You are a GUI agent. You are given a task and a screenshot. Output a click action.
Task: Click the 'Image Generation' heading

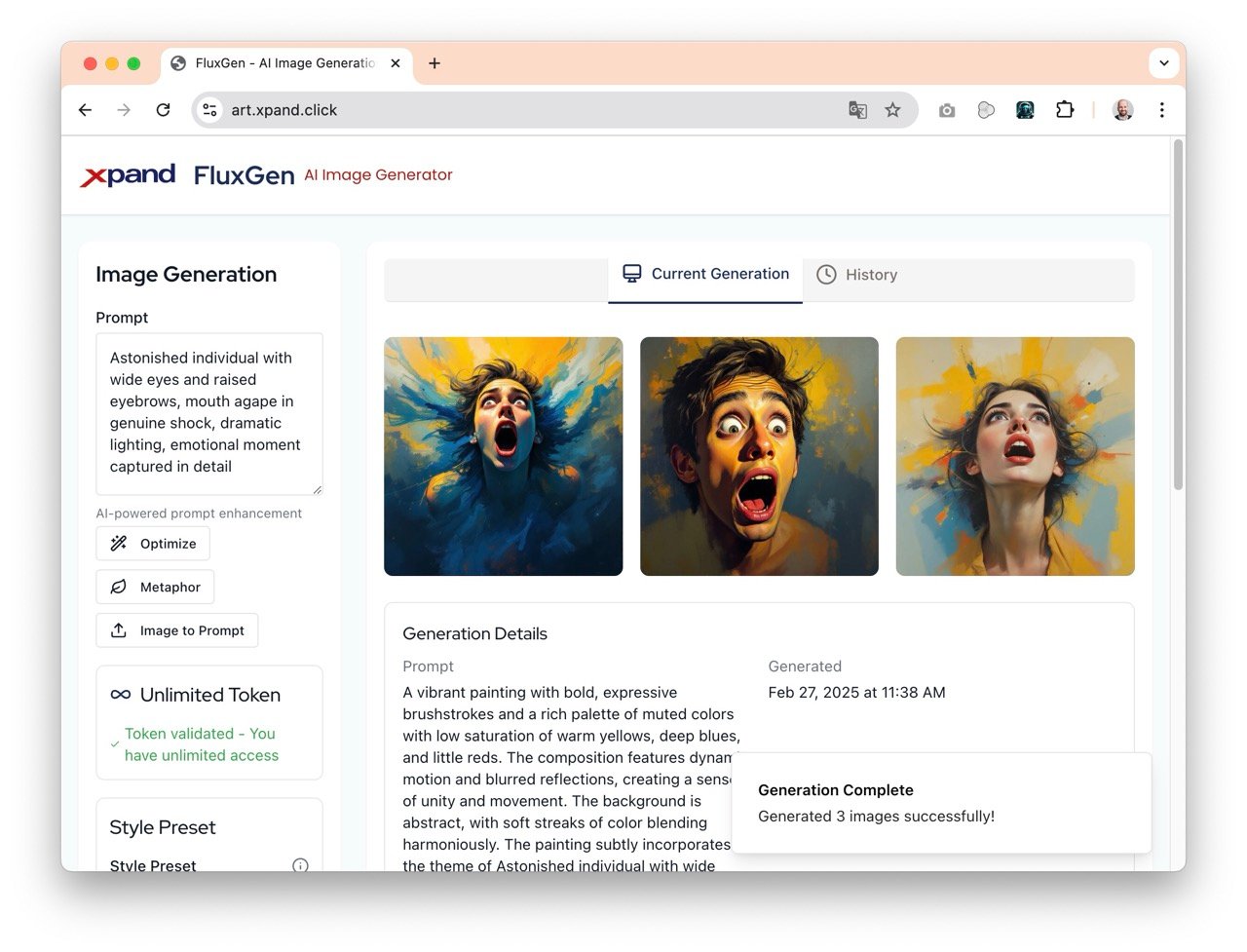pos(186,275)
